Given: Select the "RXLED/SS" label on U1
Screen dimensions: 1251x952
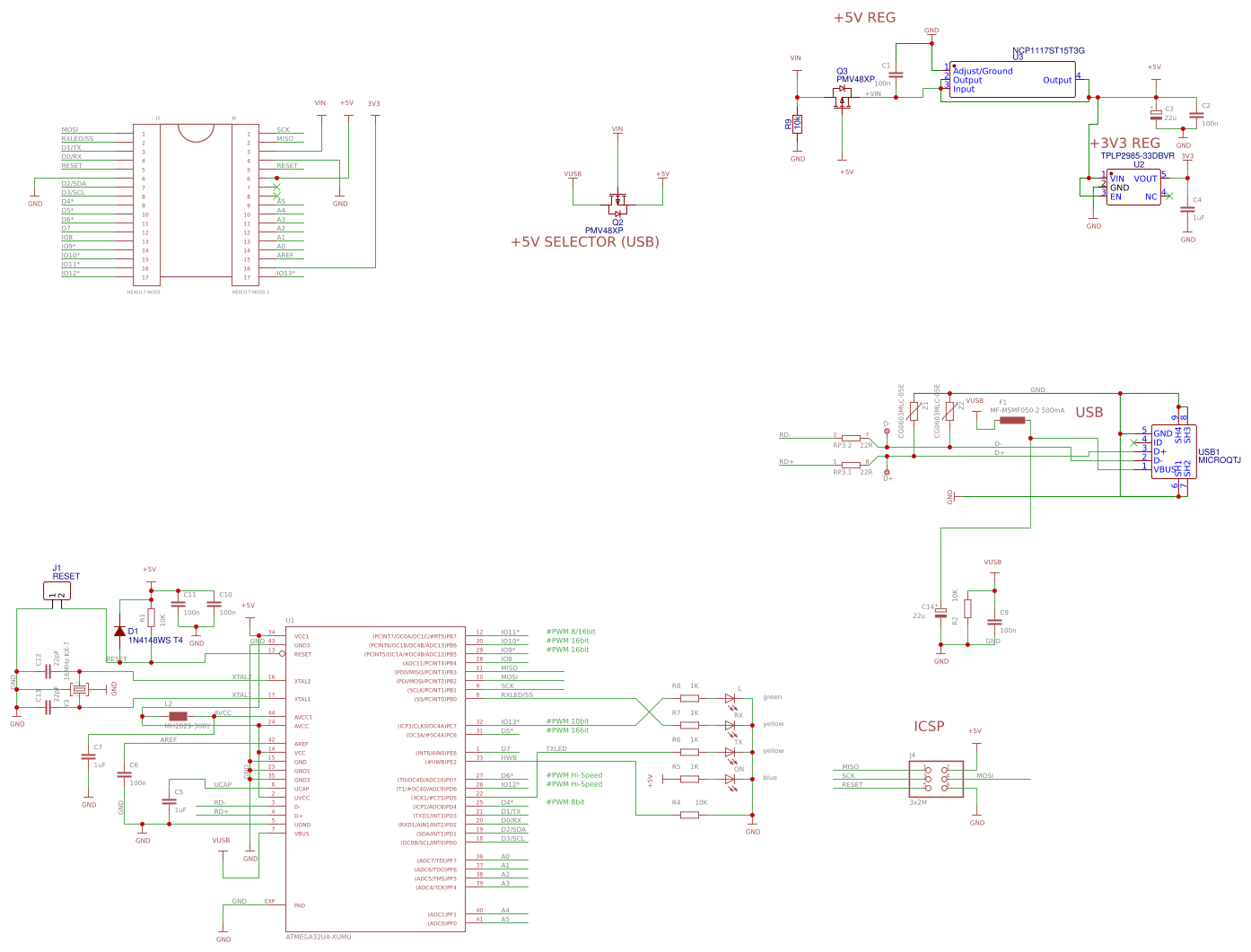Looking at the screenshot, I should click(x=517, y=694).
